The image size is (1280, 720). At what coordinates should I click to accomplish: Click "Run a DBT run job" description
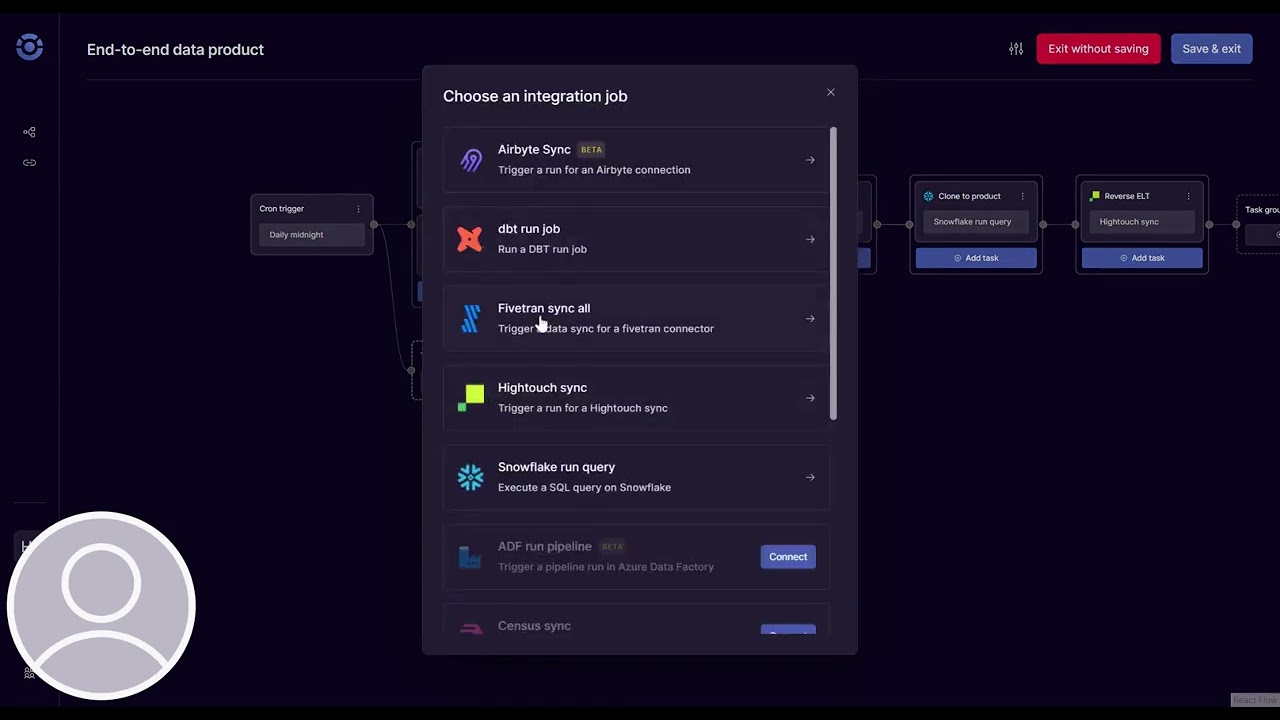(542, 249)
